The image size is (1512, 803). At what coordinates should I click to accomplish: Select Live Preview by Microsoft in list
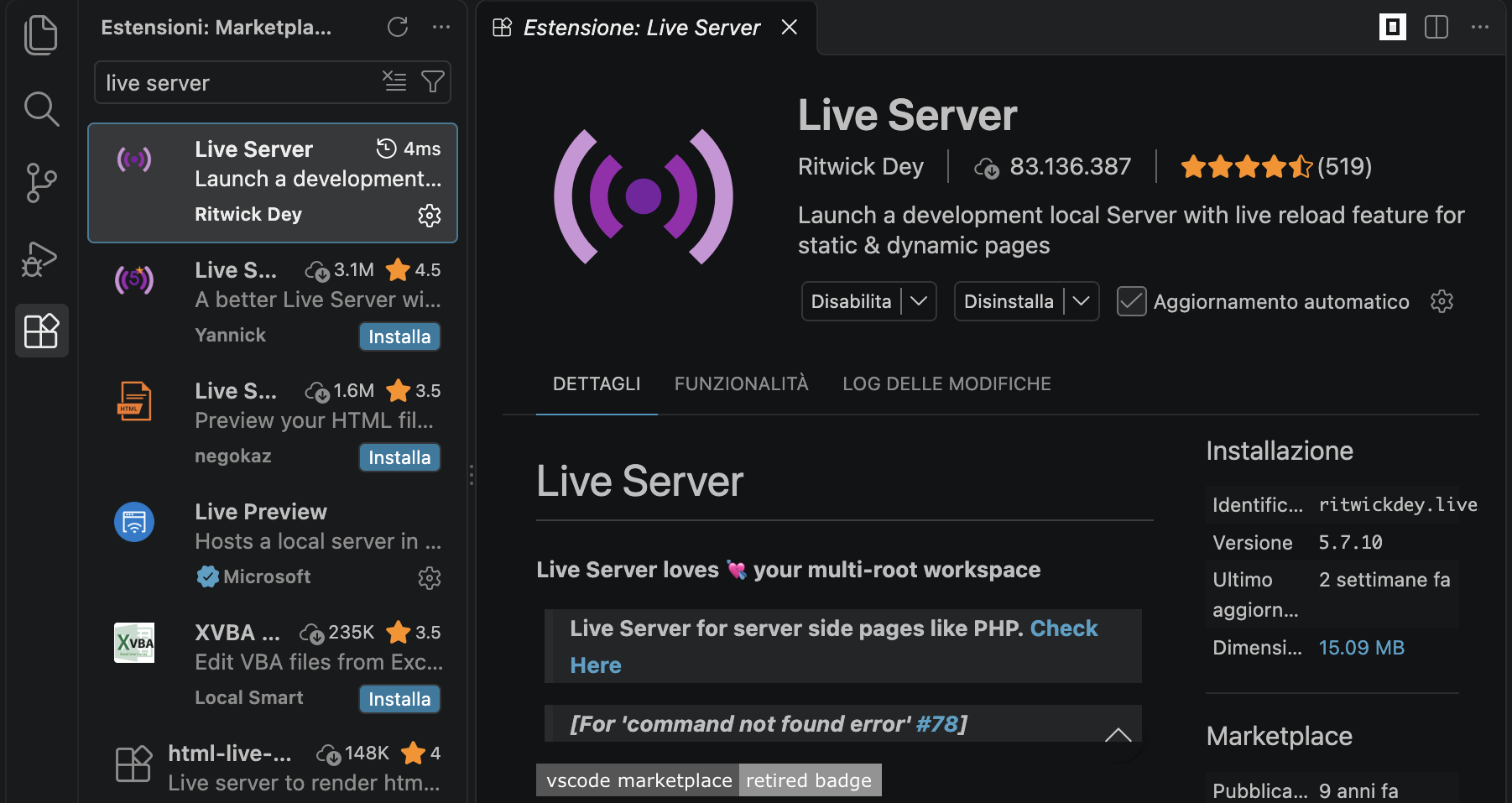(x=273, y=545)
